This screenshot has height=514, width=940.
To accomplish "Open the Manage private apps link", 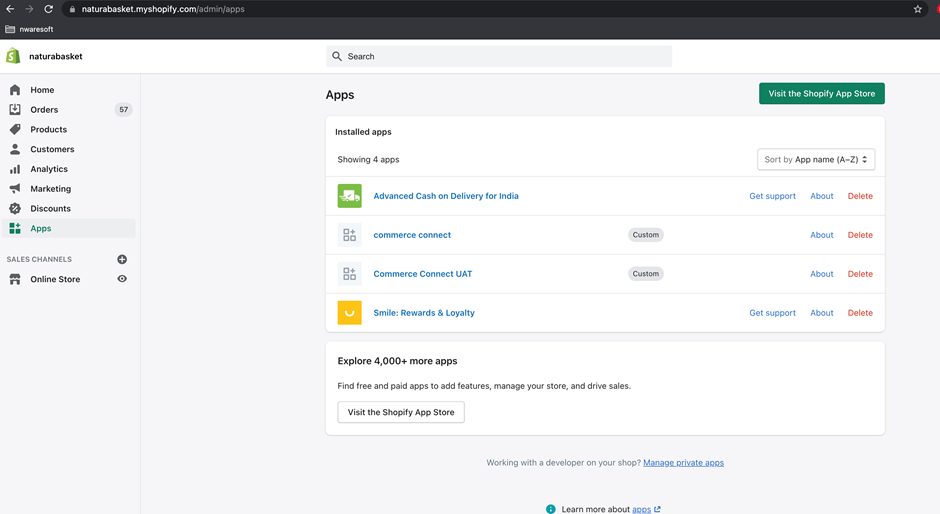I will pyautogui.click(x=683, y=463).
